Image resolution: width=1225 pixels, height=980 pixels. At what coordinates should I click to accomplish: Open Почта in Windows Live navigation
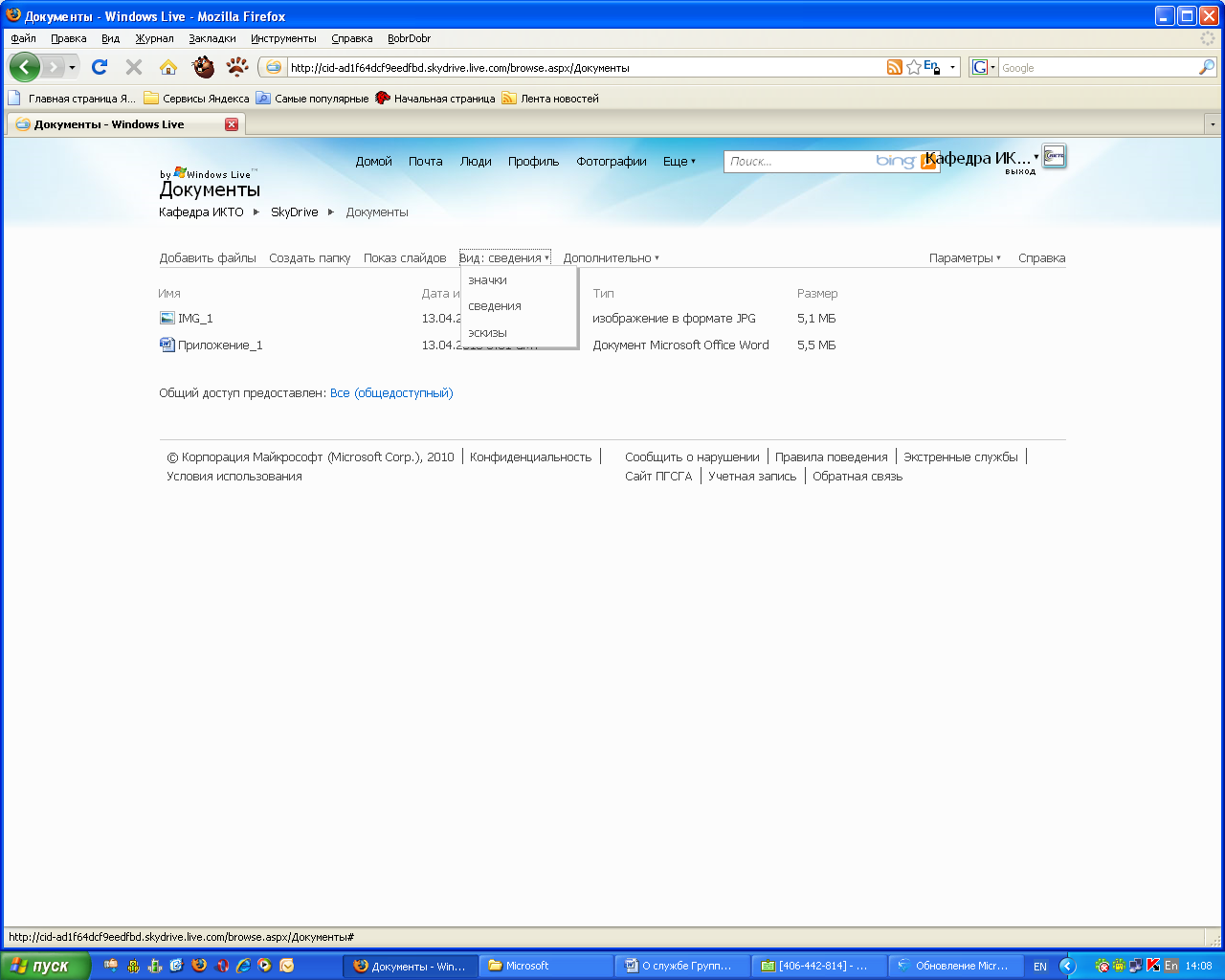click(426, 162)
